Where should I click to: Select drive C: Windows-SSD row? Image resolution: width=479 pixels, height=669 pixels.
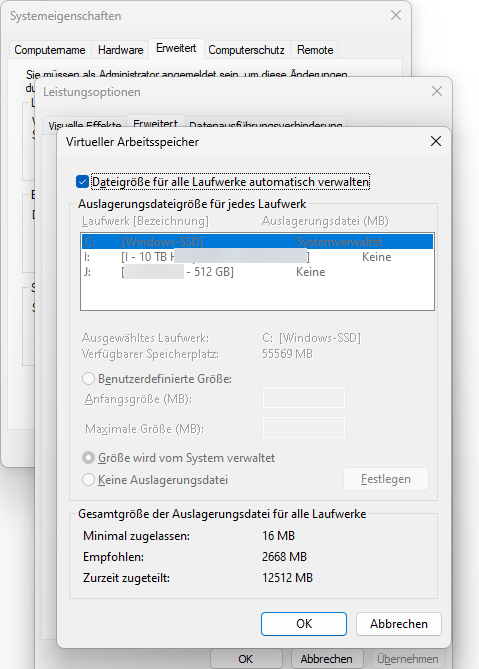(x=257, y=242)
